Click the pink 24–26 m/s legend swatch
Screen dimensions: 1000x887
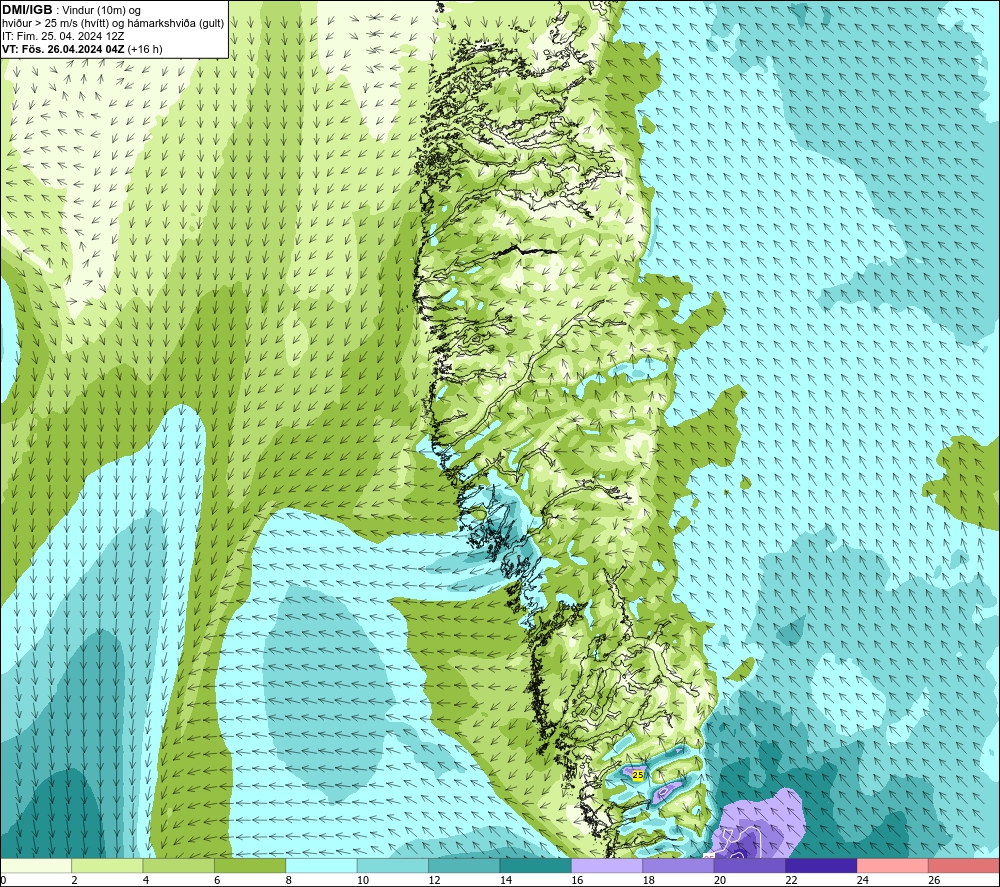tap(893, 866)
